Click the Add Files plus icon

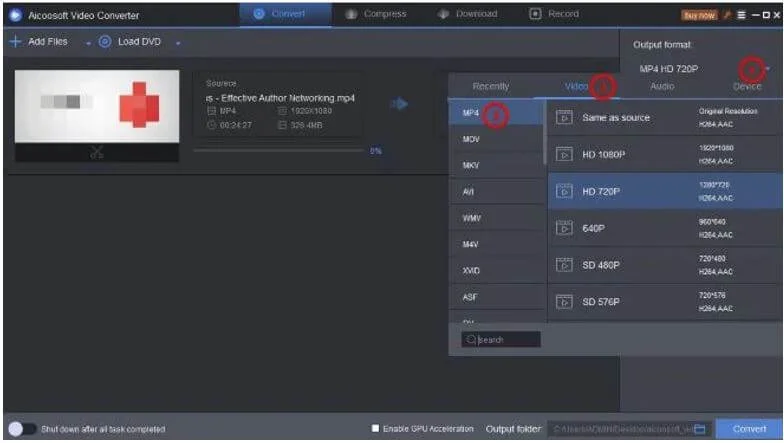pyautogui.click(x=15, y=42)
